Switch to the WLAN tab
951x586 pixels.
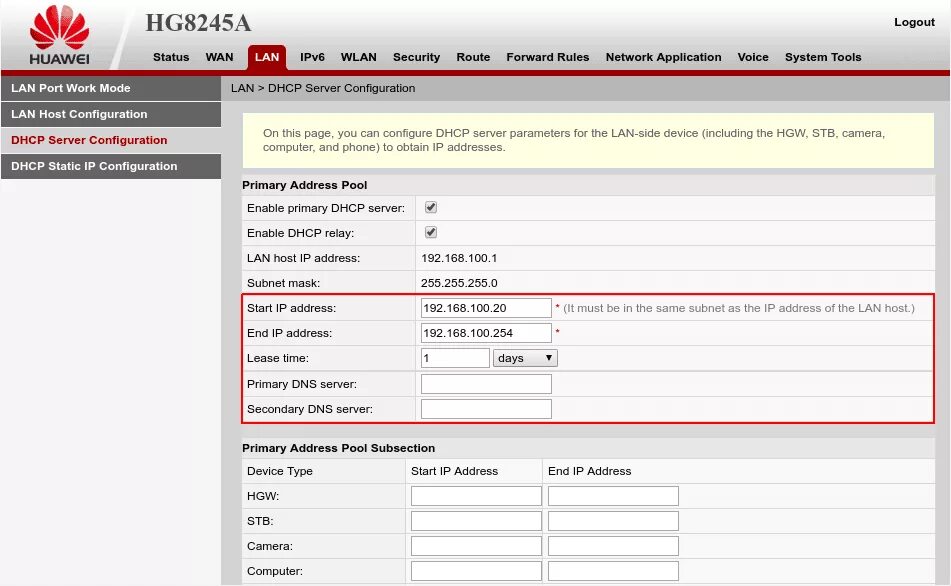(x=358, y=57)
